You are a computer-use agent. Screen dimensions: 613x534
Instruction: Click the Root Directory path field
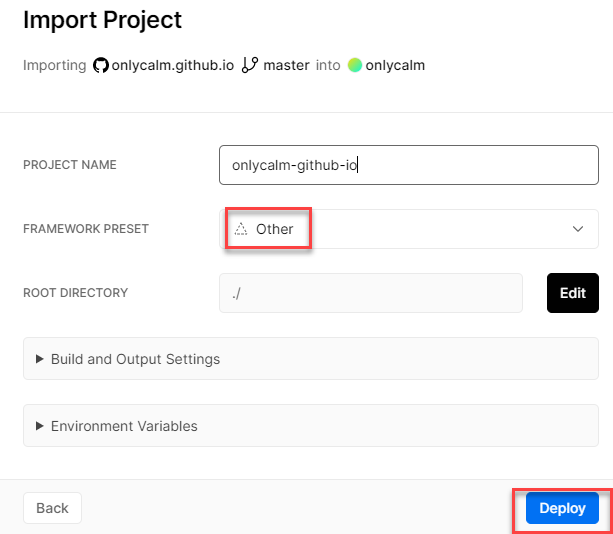tap(371, 293)
